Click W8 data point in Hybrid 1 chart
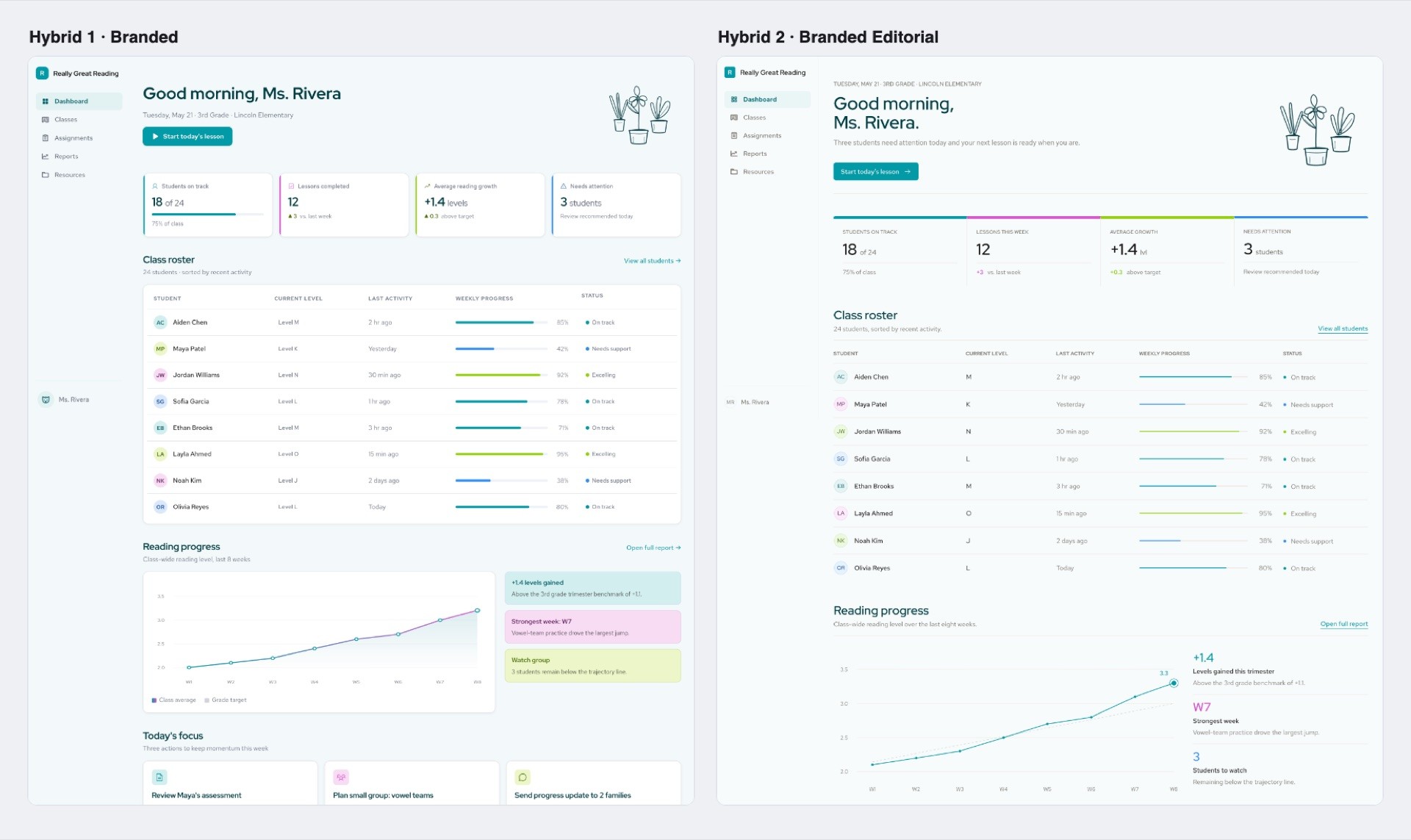The width and height of the screenshot is (1411, 840). [x=478, y=610]
